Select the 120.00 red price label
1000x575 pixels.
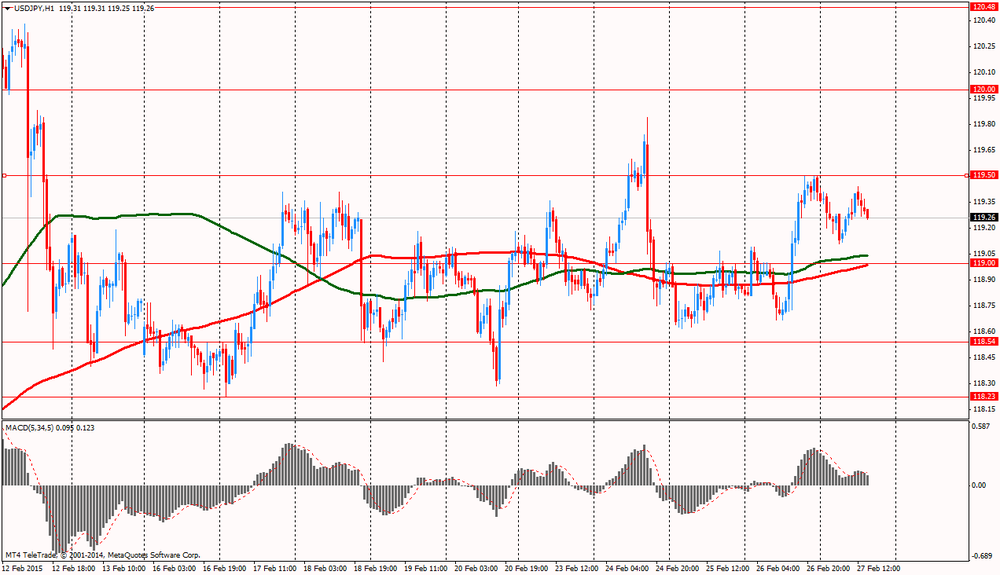[983, 89]
